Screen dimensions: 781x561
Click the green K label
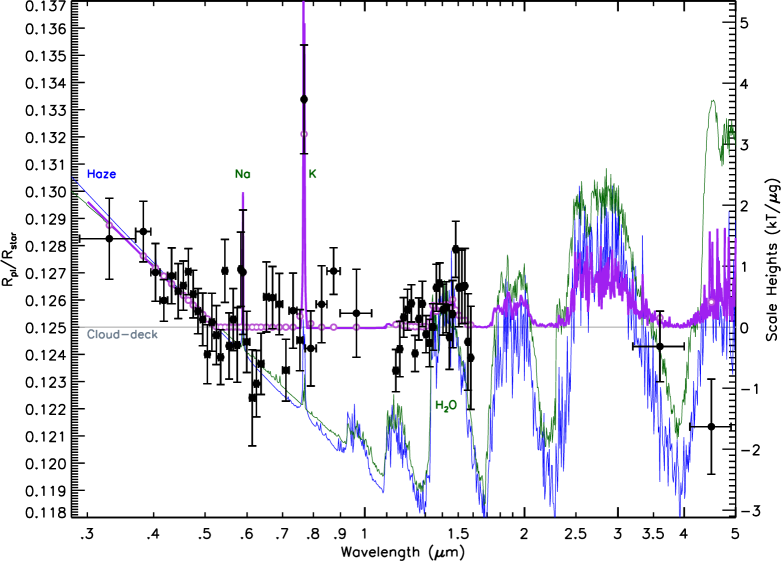pos(312,174)
